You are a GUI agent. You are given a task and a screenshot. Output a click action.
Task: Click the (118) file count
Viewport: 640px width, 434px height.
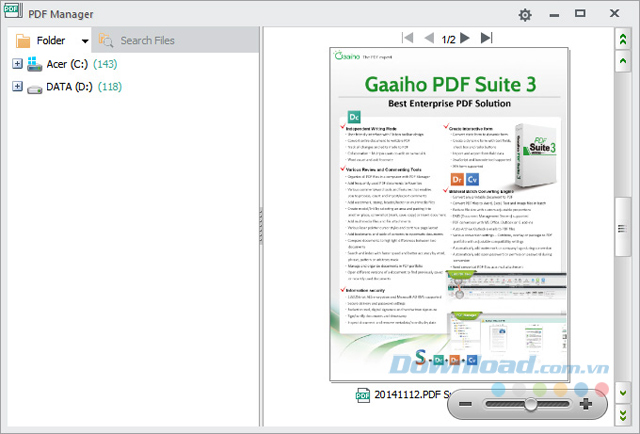tap(110, 87)
